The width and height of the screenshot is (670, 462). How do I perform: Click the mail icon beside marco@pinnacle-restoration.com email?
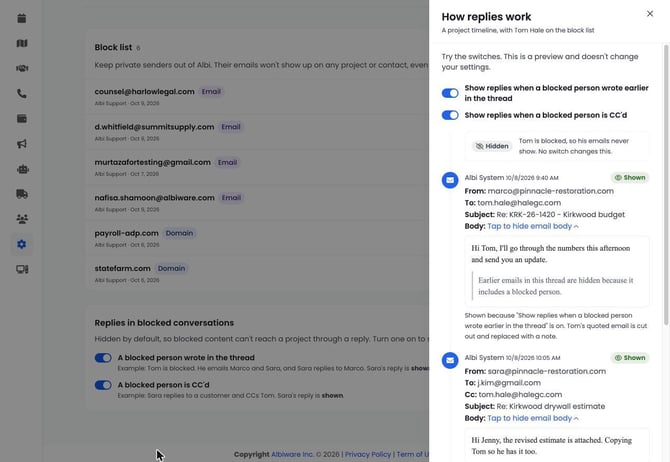450,180
